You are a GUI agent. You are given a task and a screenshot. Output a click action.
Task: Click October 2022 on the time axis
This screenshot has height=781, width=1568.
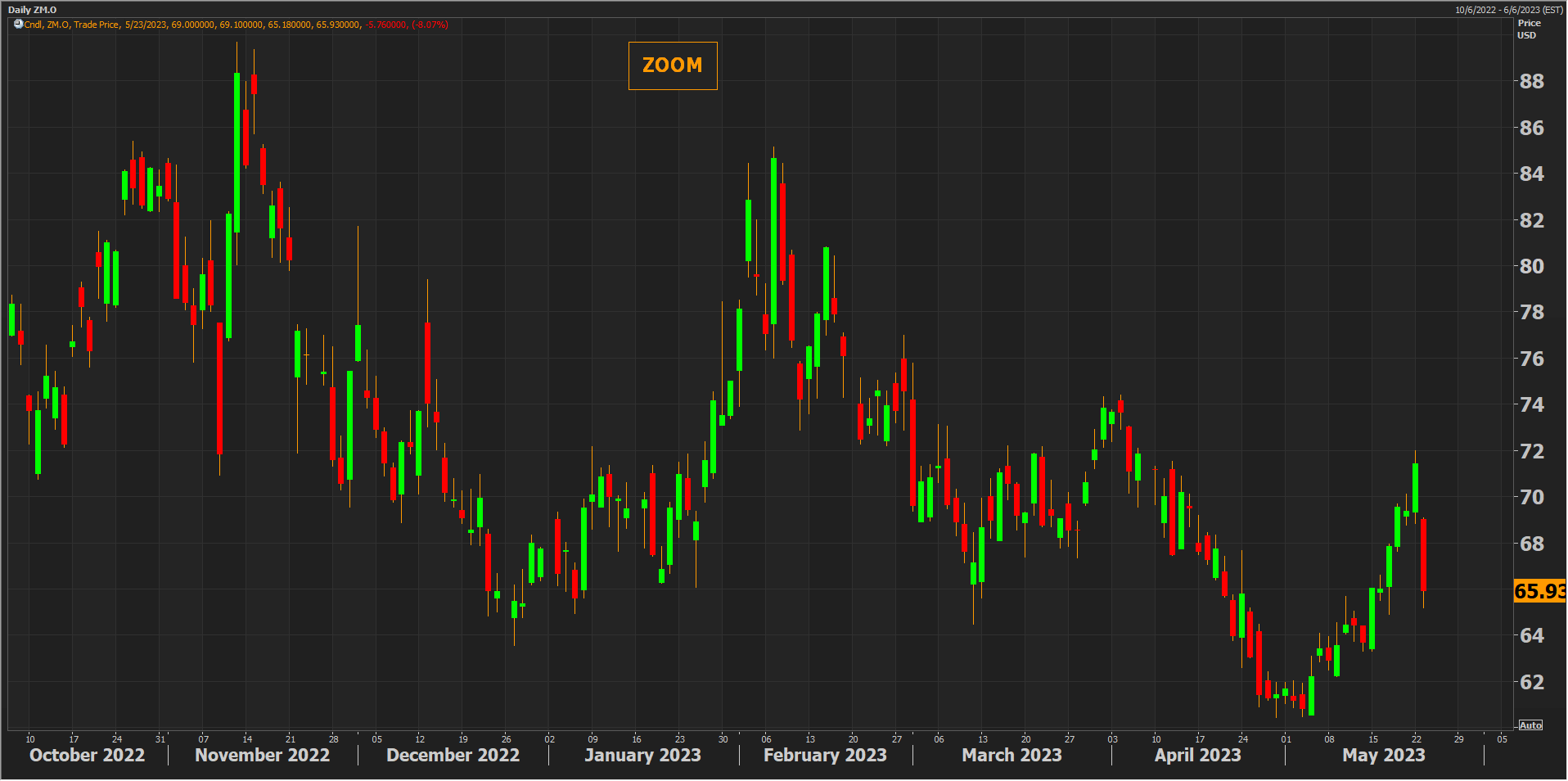coord(87,755)
